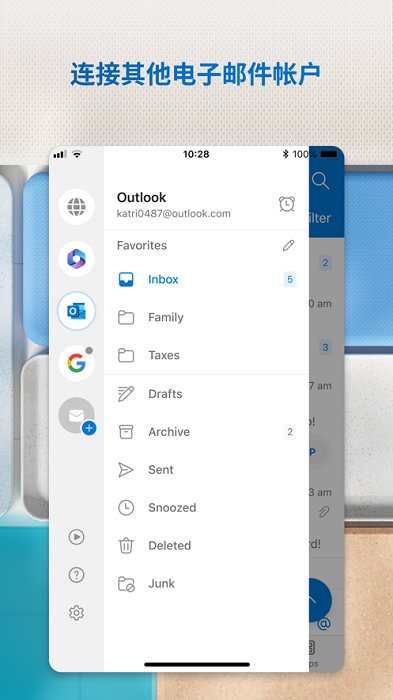
Task: Open settings gear in the sidebar
Action: coord(76,613)
